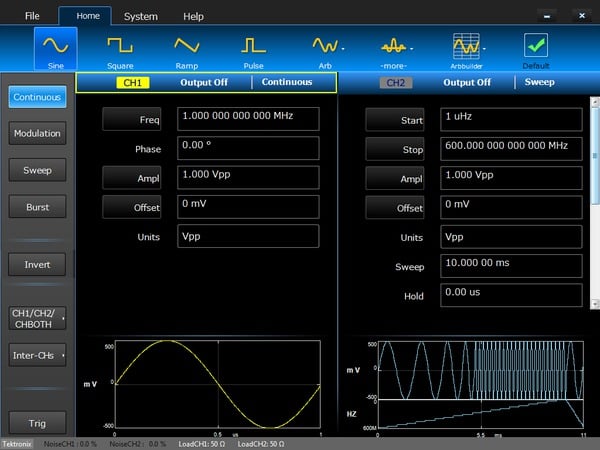Screen dimensions: 600x450
Task: Open the File menu
Action: (32, 16)
